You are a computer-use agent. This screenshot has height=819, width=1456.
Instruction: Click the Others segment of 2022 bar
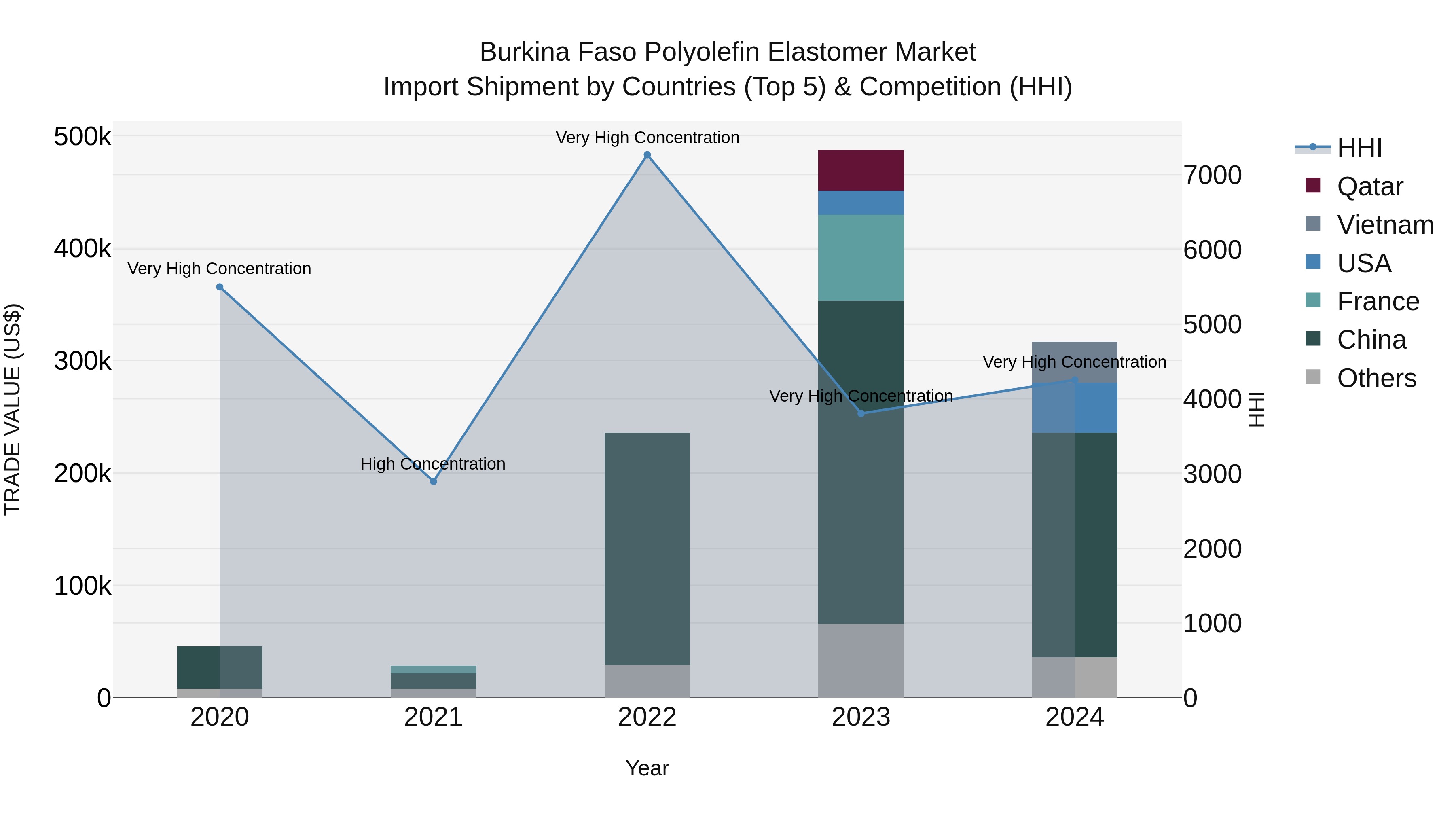coord(647,681)
